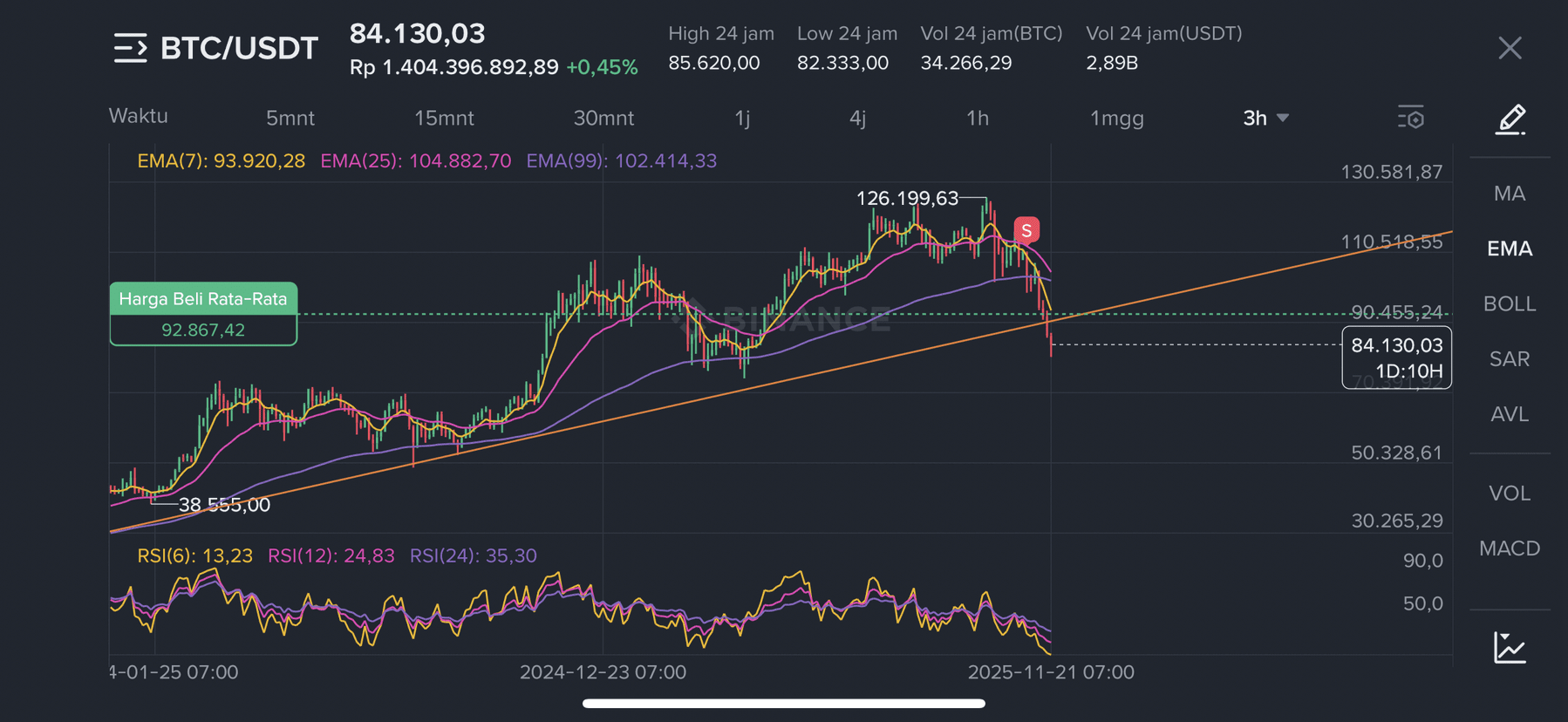Tap the red S sell marker
This screenshot has height=722, width=1568.
(x=1026, y=230)
